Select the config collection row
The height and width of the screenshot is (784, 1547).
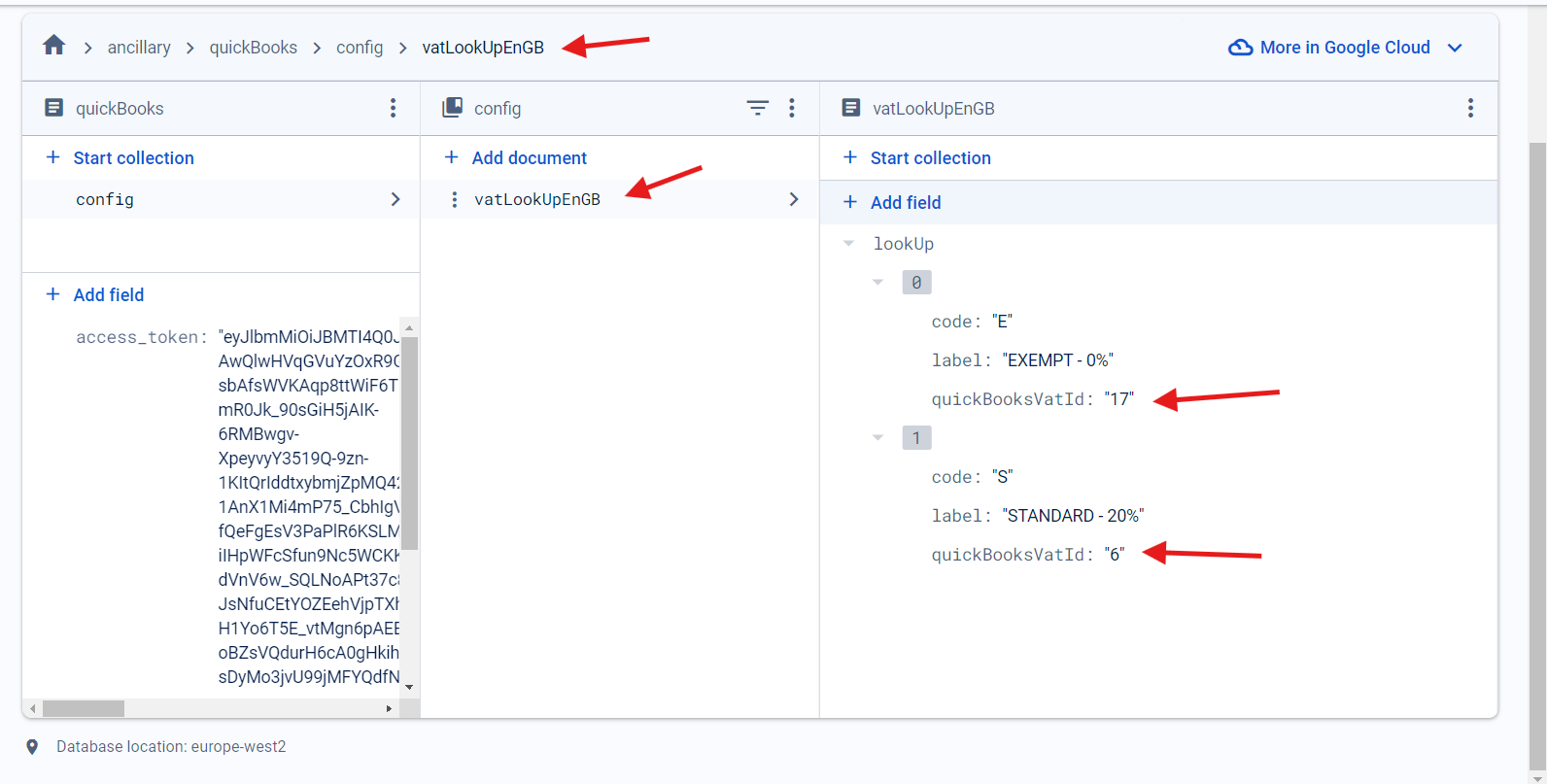(221, 199)
